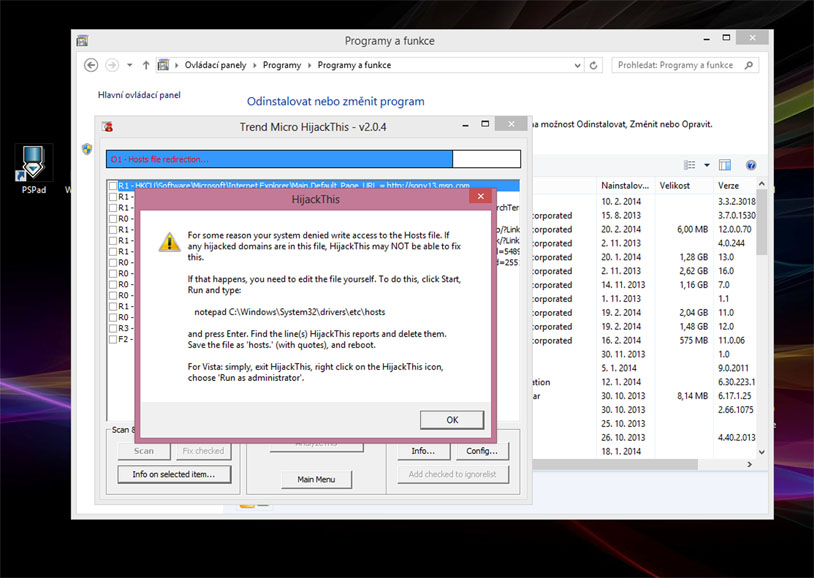The width and height of the screenshot is (814, 578).
Task: Tick the checkbox for the F2 entry
Action: [112, 340]
